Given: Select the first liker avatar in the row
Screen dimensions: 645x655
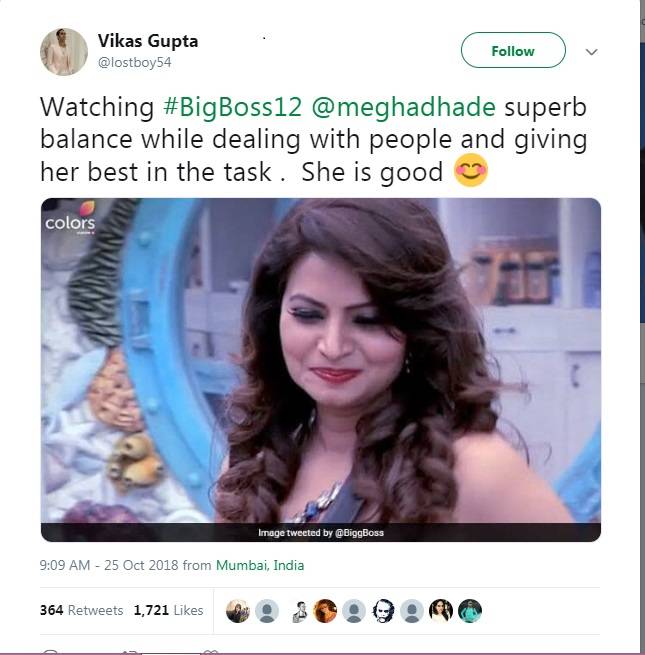Looking at the screenshot, I should 238,610.
